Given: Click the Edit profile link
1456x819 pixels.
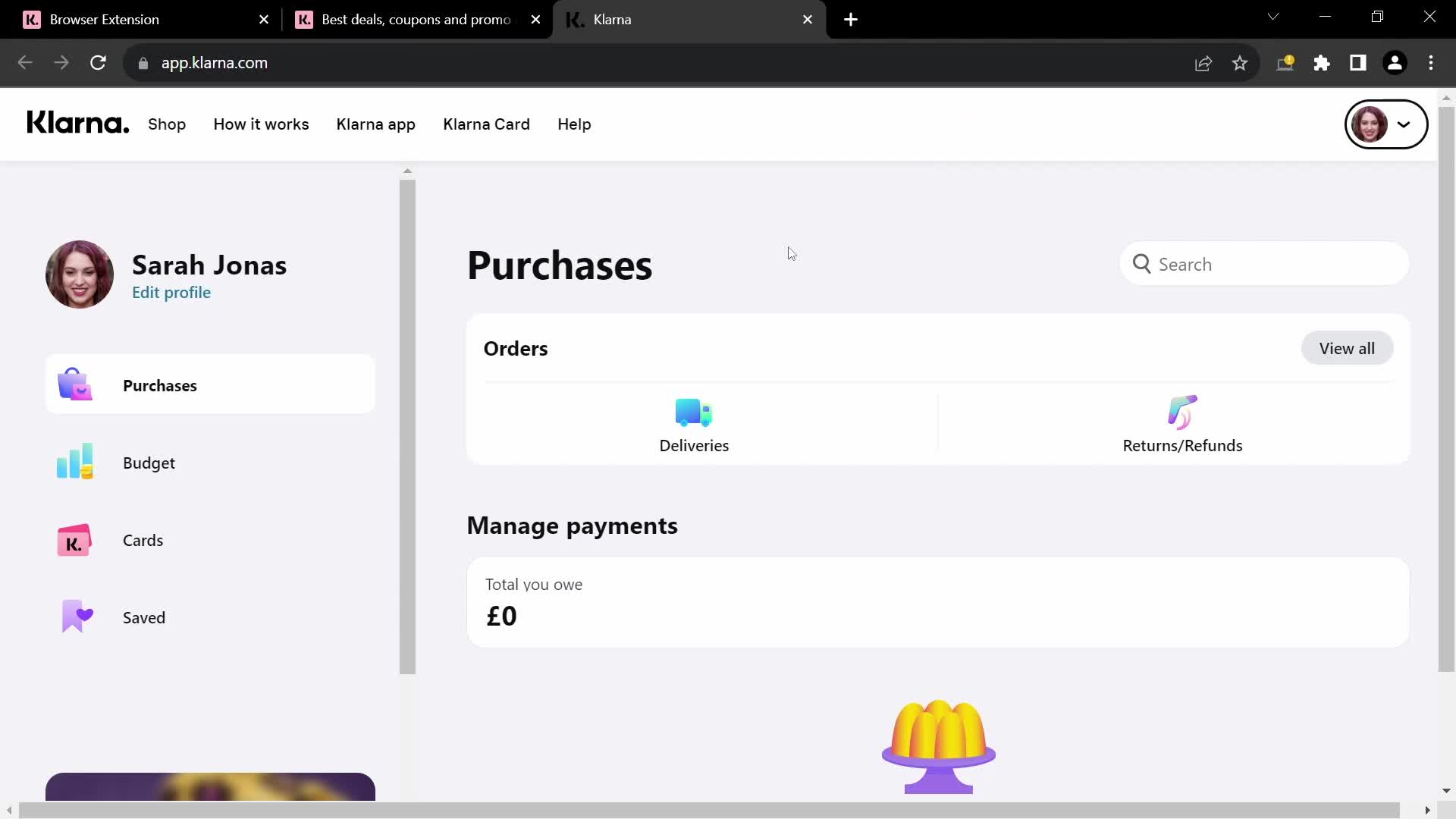Looking at the screenshot, I should pos(171,293).
